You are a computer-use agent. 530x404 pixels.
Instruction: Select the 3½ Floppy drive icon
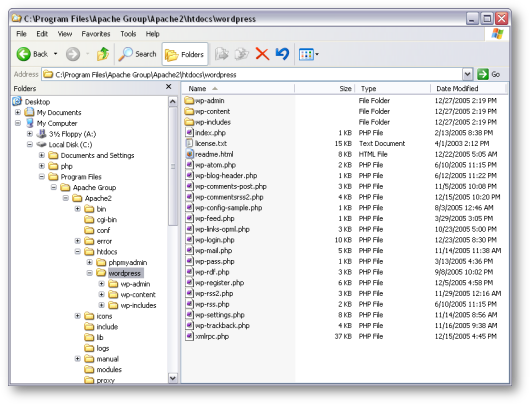coord(42,134)
